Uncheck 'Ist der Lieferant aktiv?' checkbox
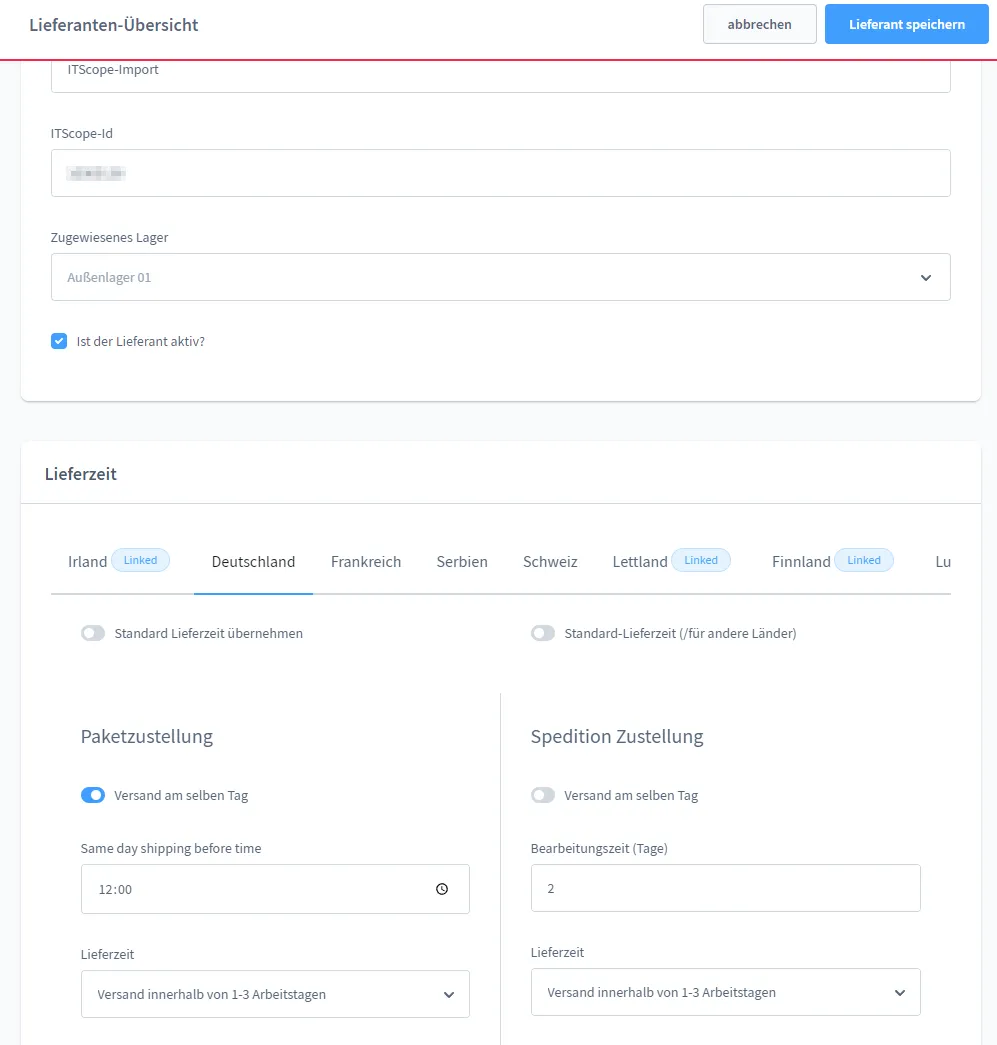Viewport: 997px width, 1045px height. coord(59,341)
